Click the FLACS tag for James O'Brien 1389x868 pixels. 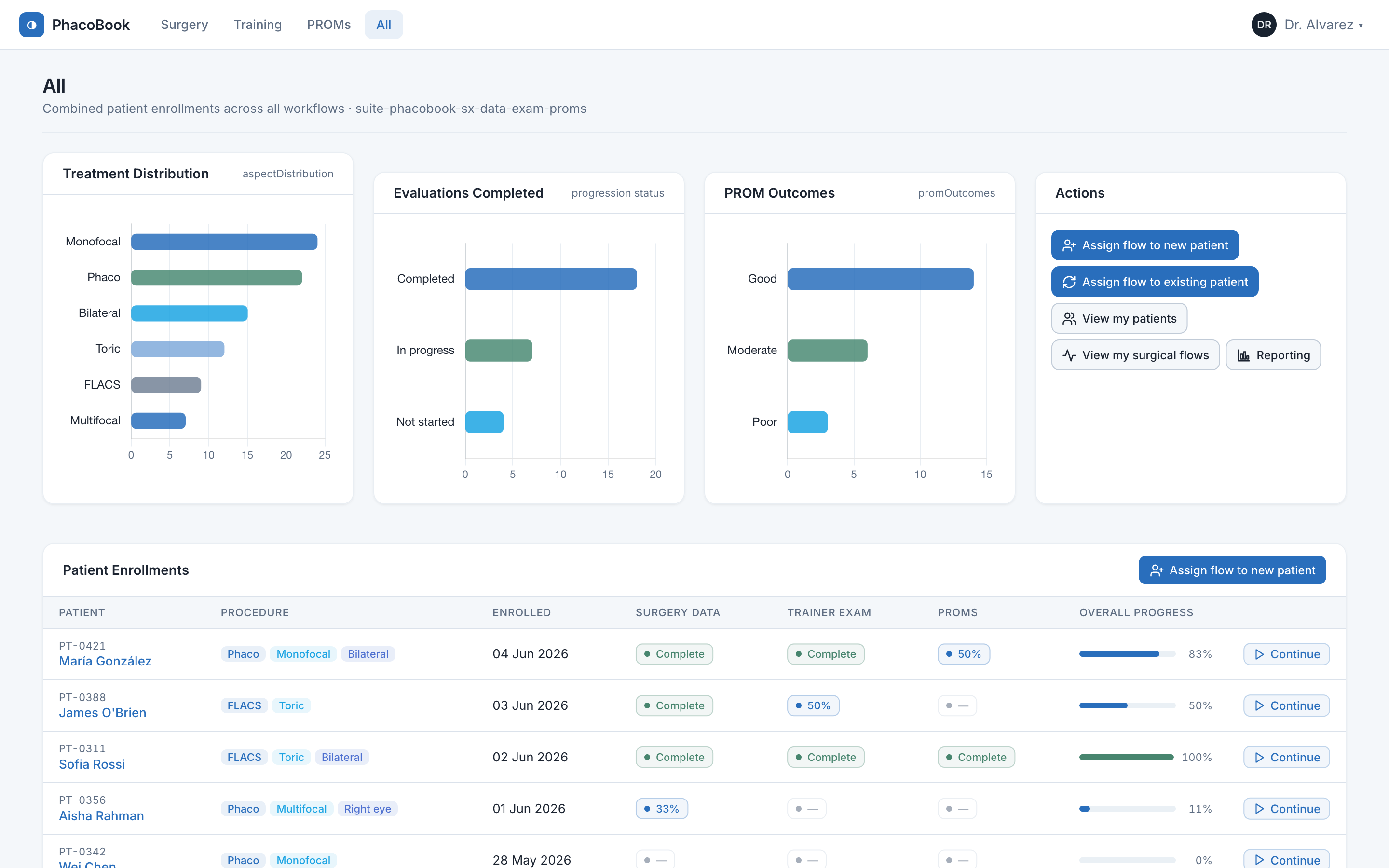244,705
